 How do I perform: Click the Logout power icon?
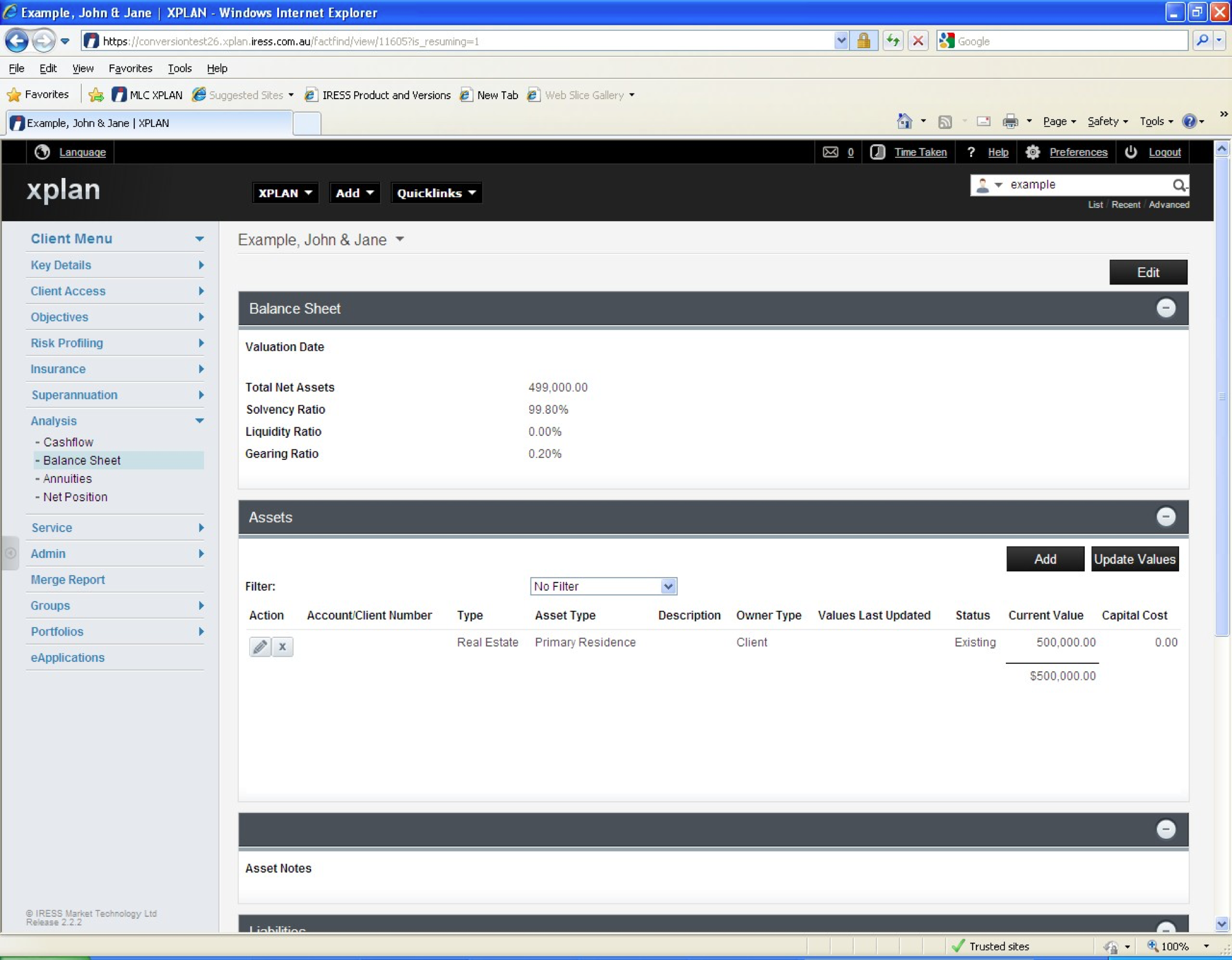tap(1131, 152)
